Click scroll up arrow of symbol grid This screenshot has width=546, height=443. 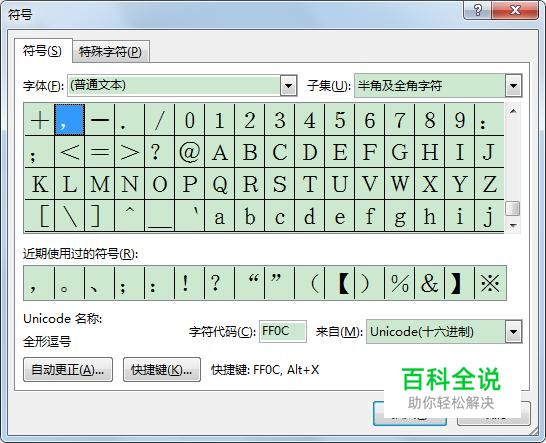click(513, 111)
